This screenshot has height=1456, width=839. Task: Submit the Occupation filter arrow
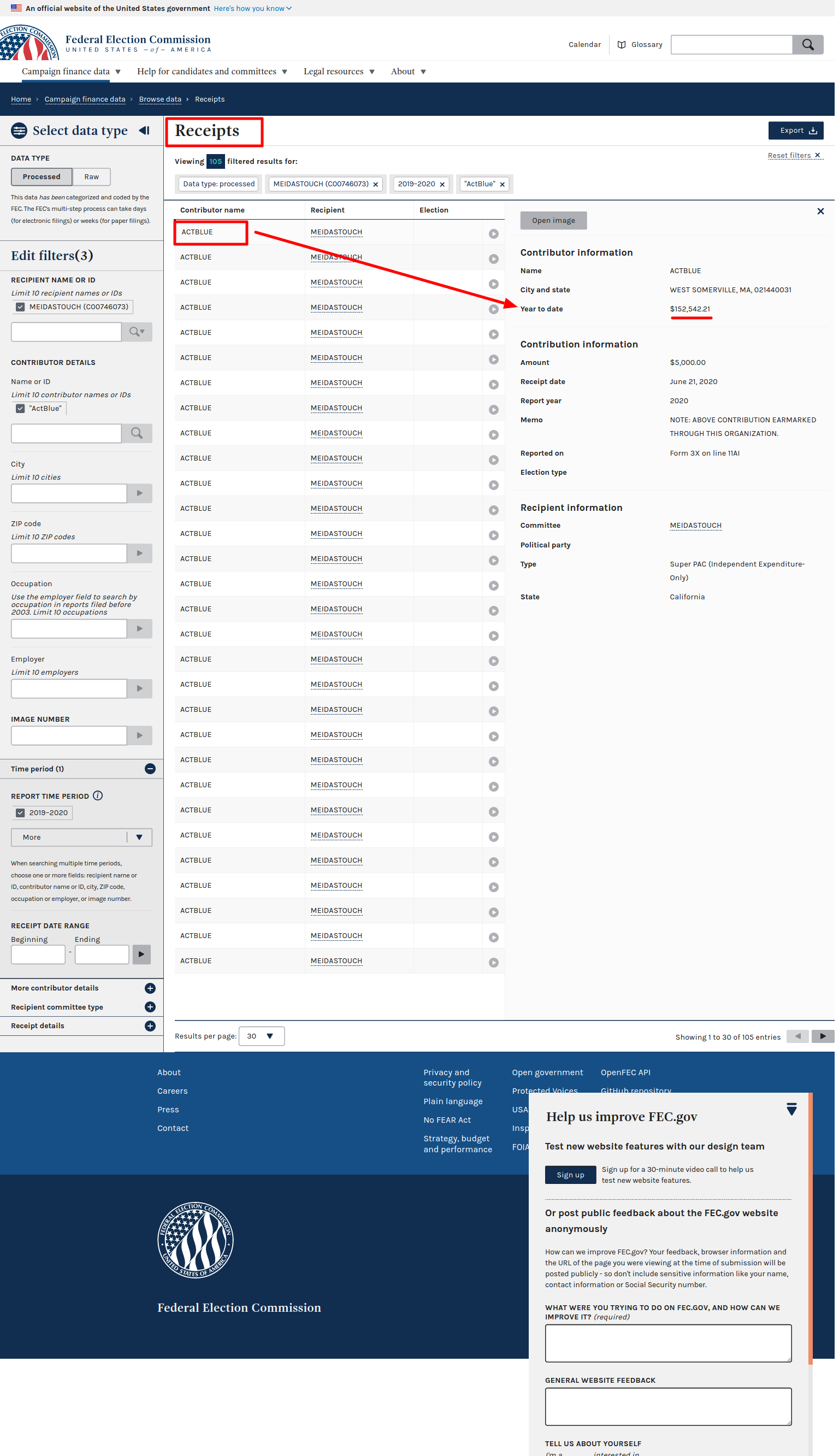tap(139, 629)
